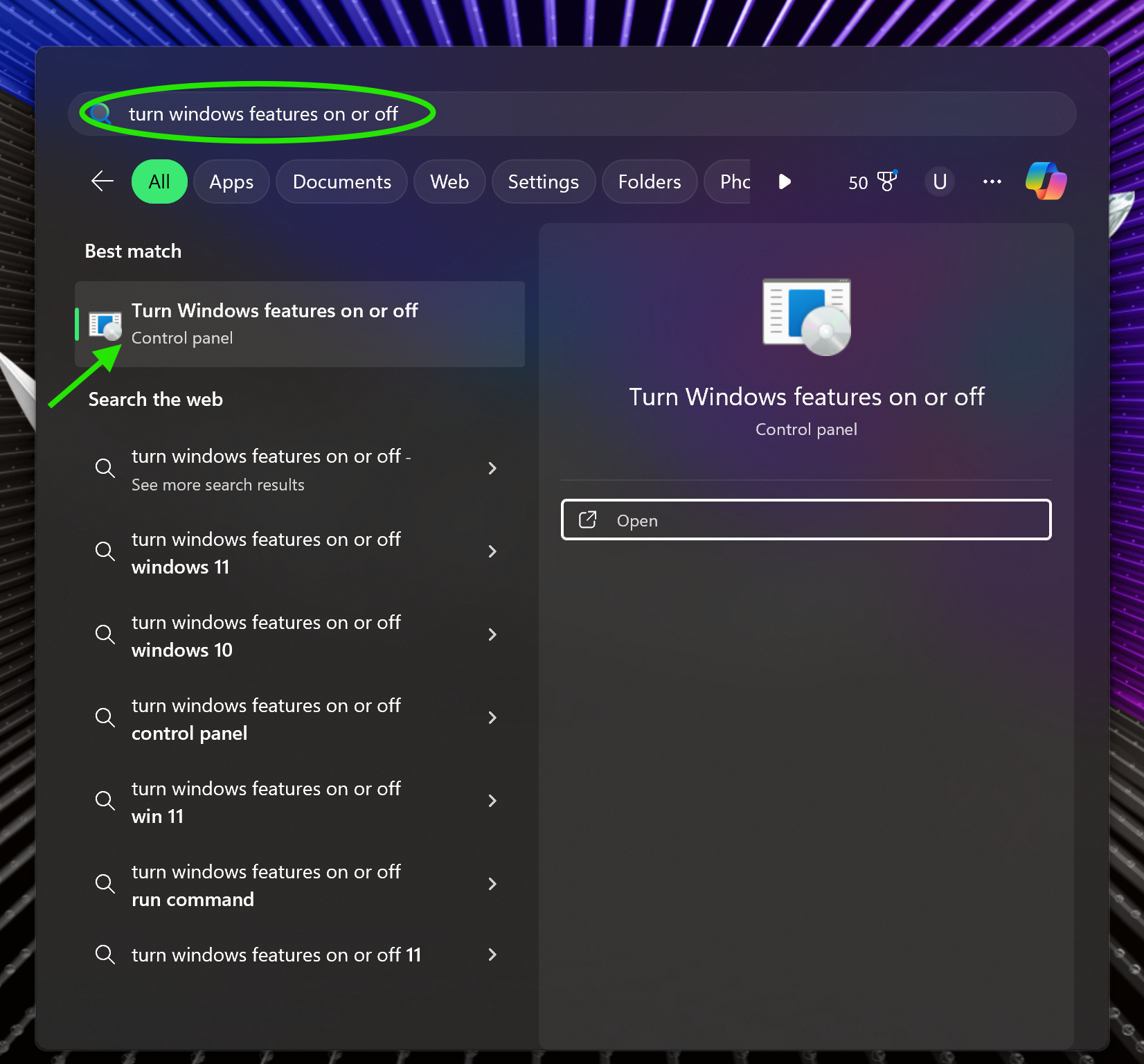Click the U account avatar
The height and width of the screenshot is (1064, 1144).
tap(940, 181)
